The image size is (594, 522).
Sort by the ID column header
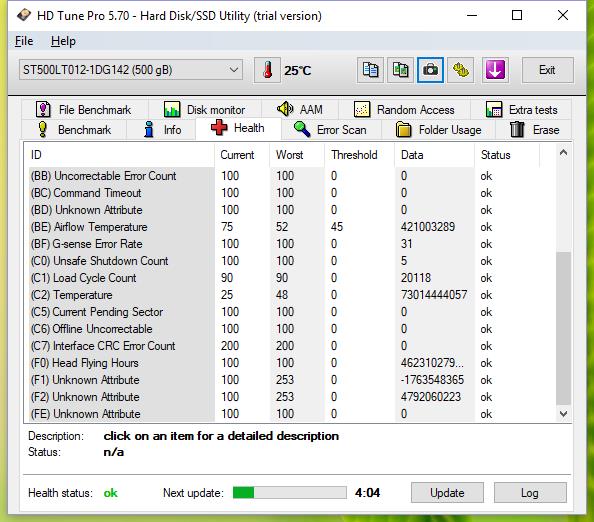[121, 155]
